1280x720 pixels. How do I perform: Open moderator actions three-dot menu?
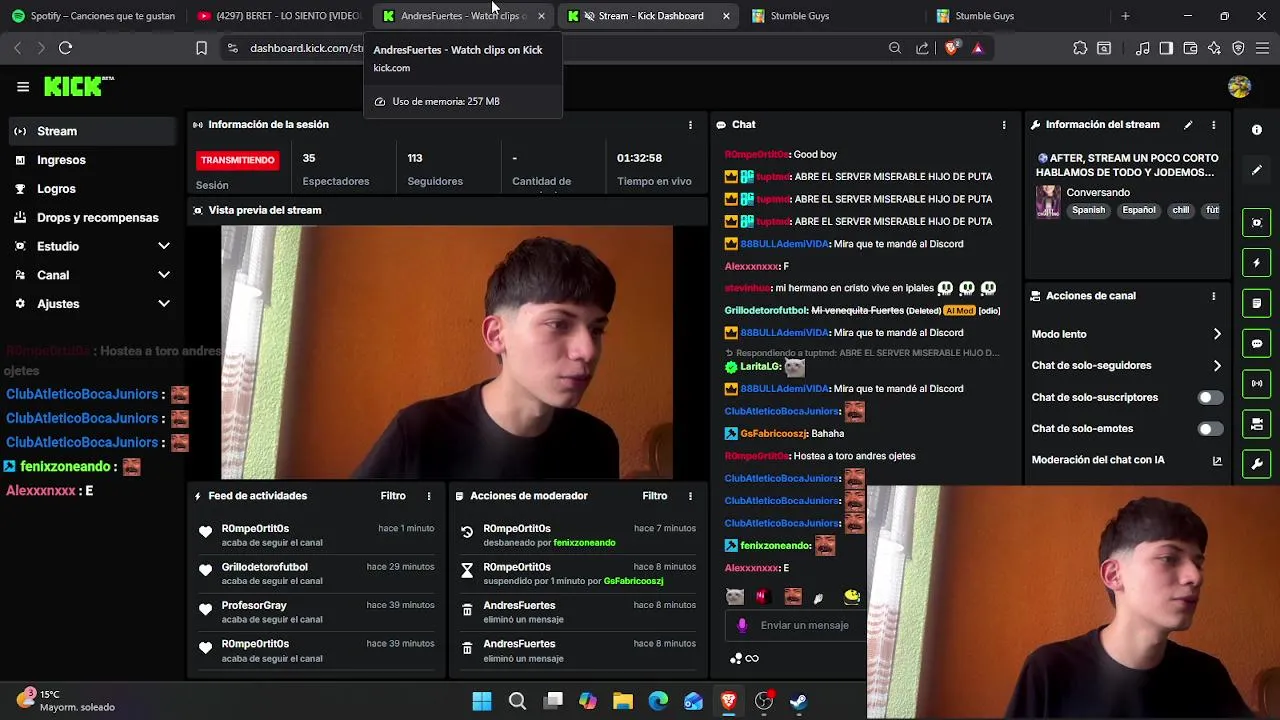(x=690, y=496)
